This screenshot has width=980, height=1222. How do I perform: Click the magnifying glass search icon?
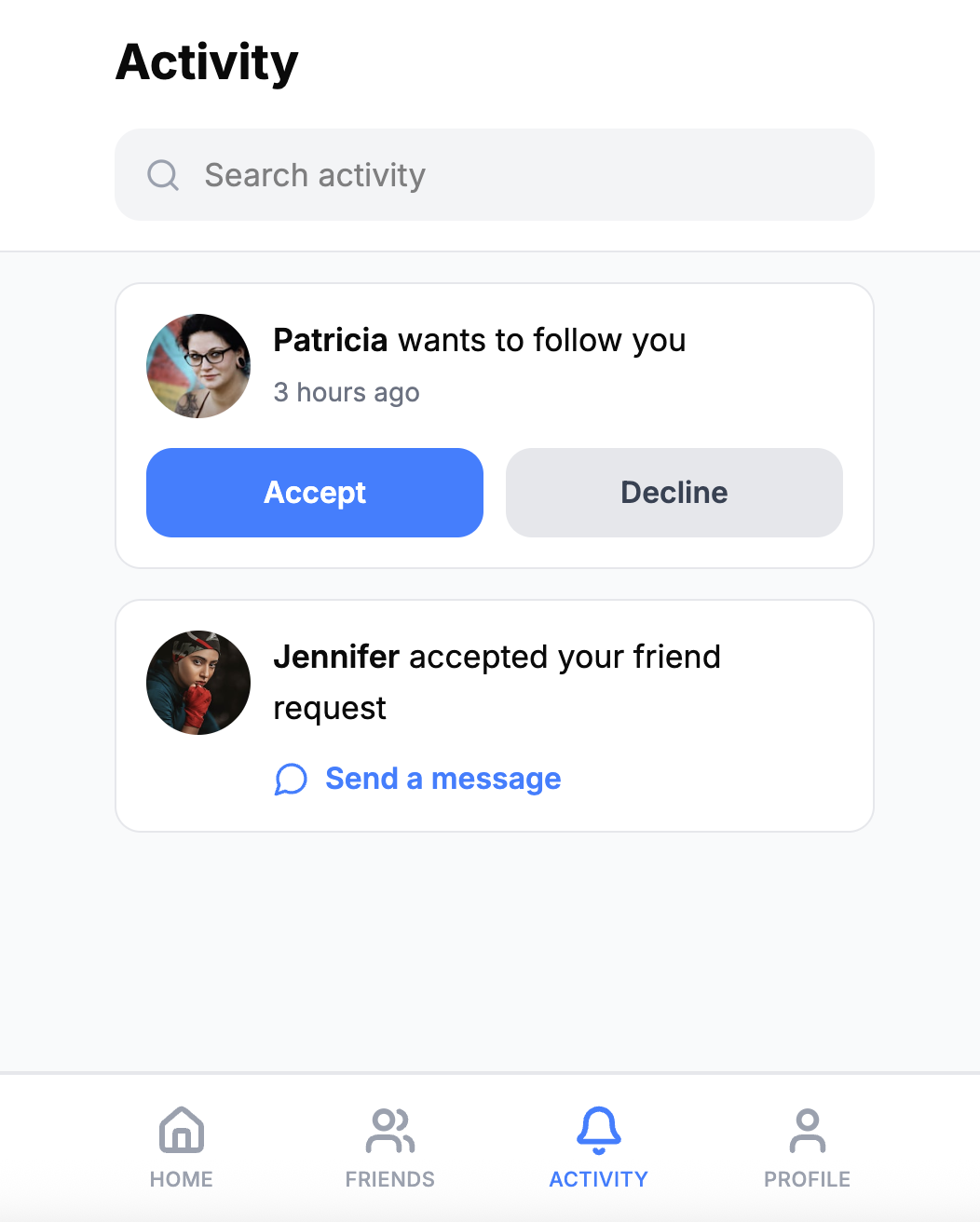(x=163, y=175)
